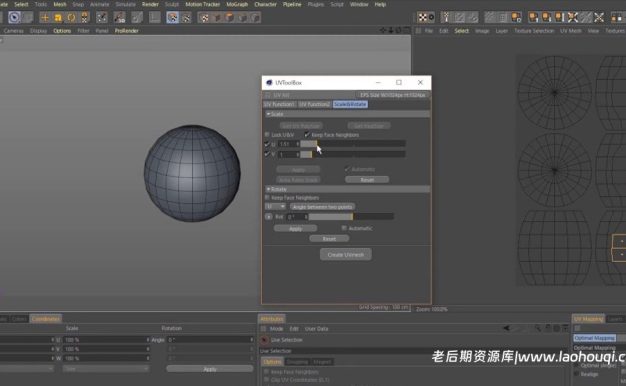Click the U scale slider bar
Image resolution: width=626 pixels, height=386 pixels.
353,144
